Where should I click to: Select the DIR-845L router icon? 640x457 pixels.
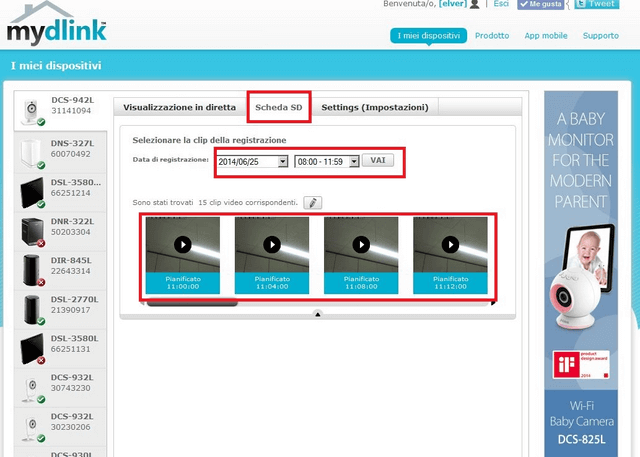pyautogui.click(x=32, y=270)
